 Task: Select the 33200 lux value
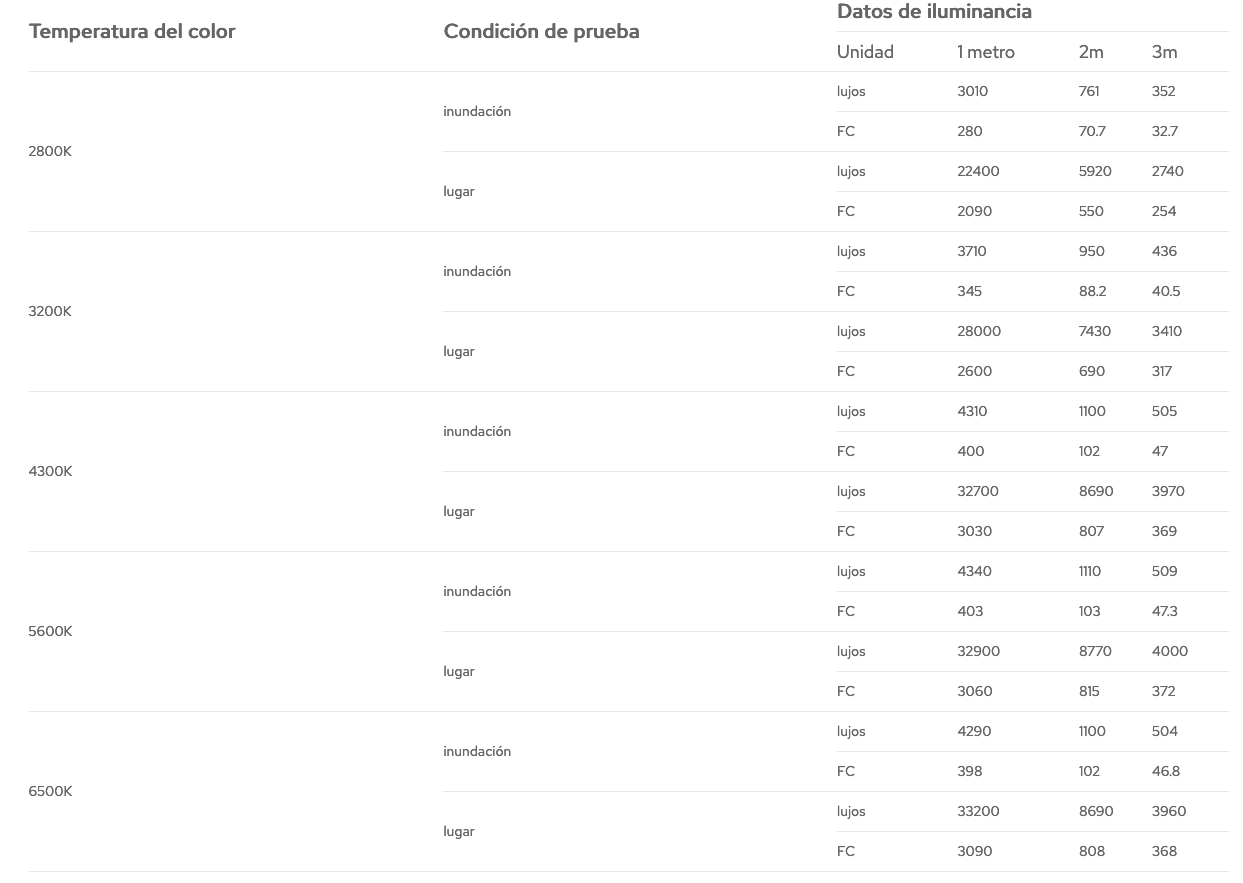(978, 811)
